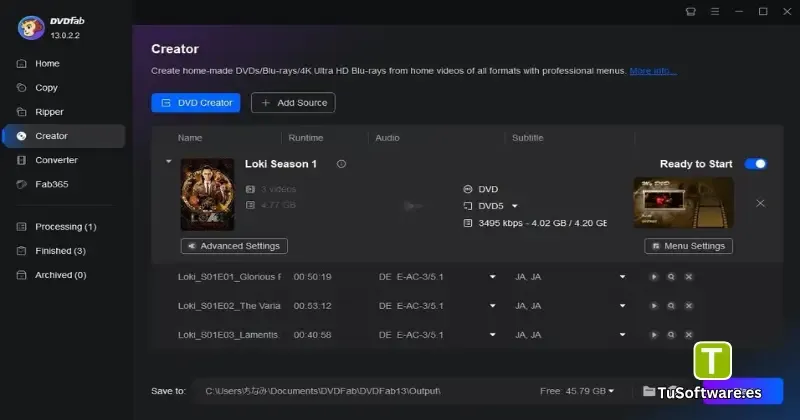Open audio dropdown for Loki_S01E01

[x=492, y=277]
